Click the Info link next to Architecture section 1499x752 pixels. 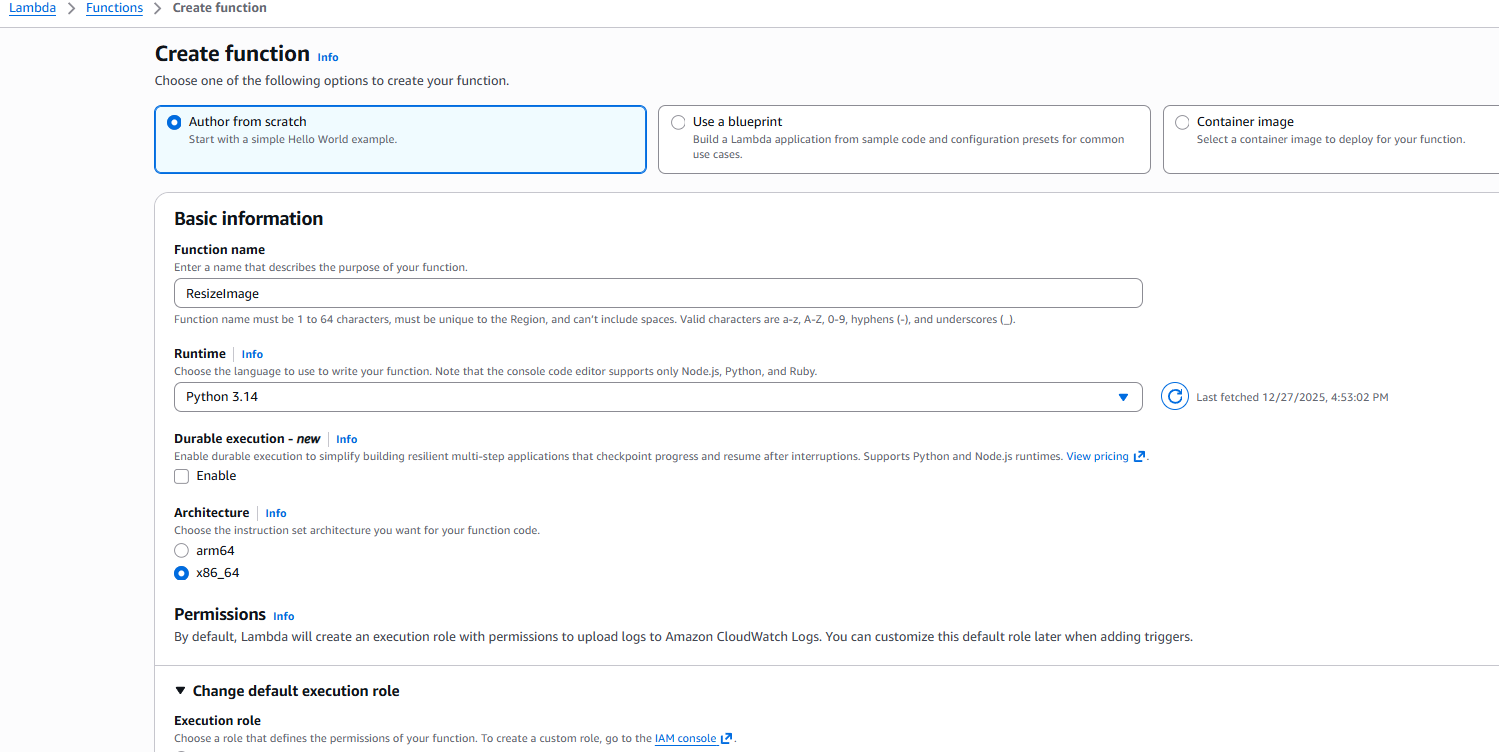275,513
